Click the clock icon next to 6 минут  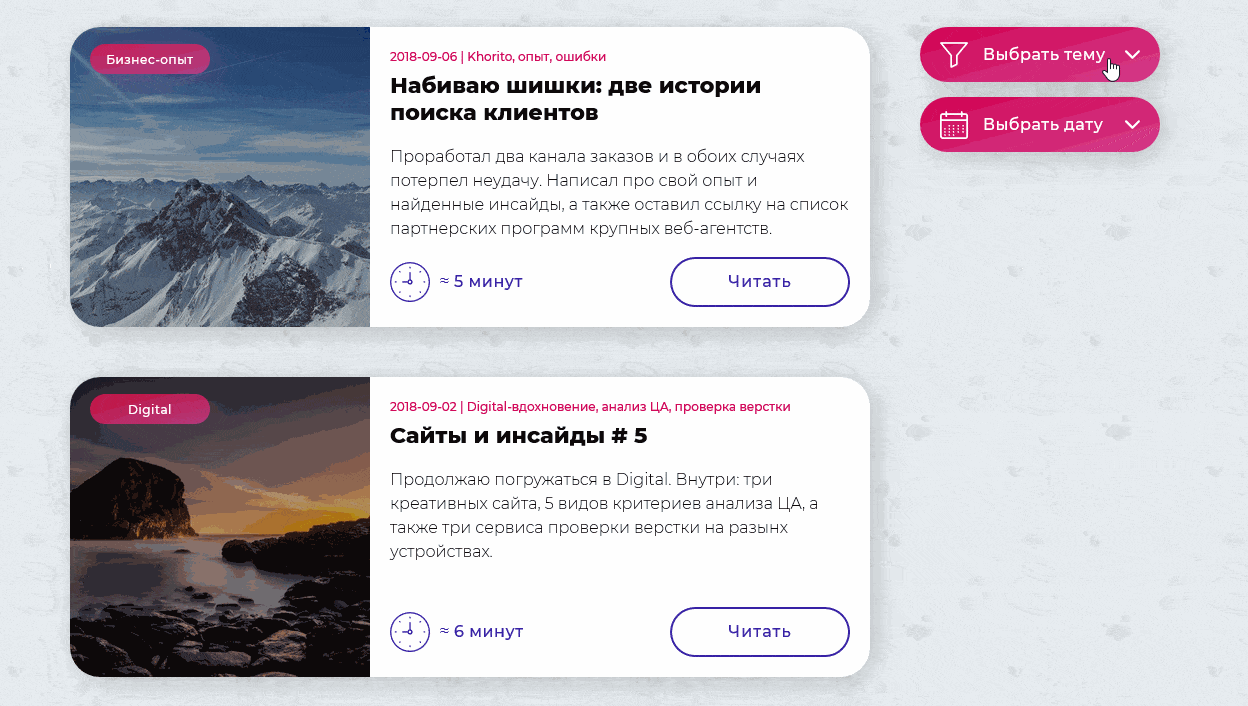tap(409, 632)
